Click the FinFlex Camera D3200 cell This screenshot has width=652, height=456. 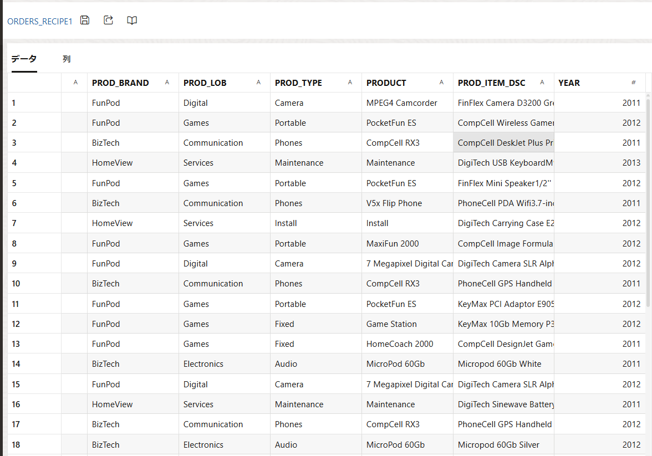(504, 103)
